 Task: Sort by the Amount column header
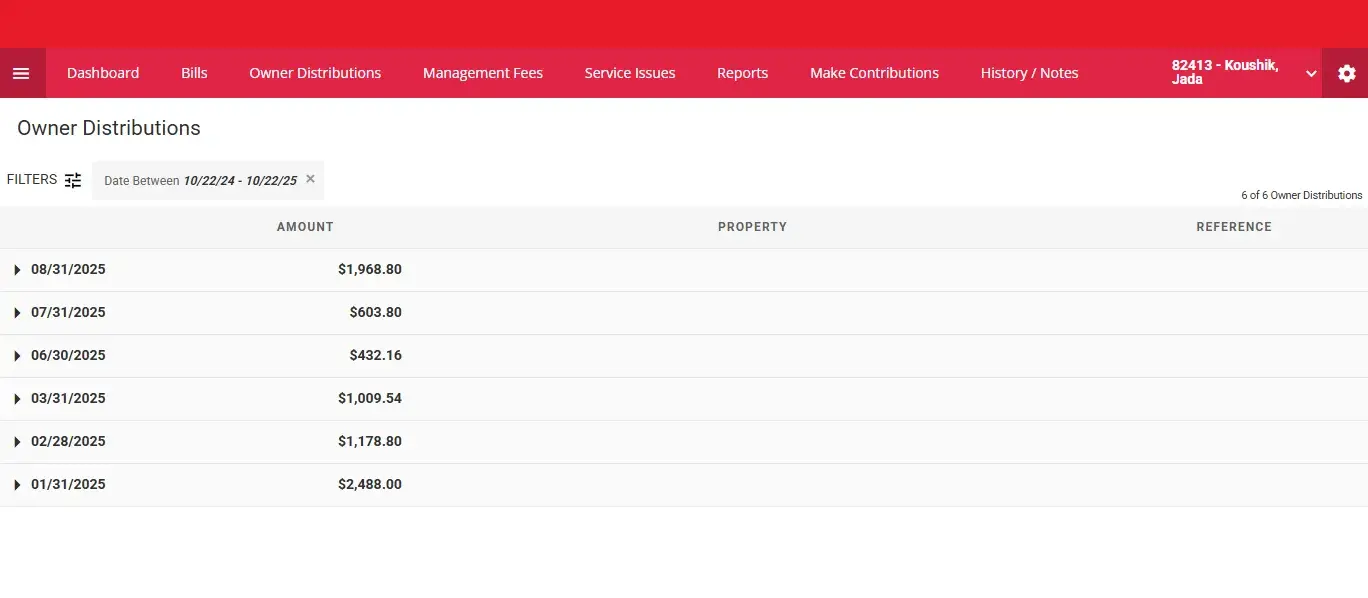[x=305, y=227]
